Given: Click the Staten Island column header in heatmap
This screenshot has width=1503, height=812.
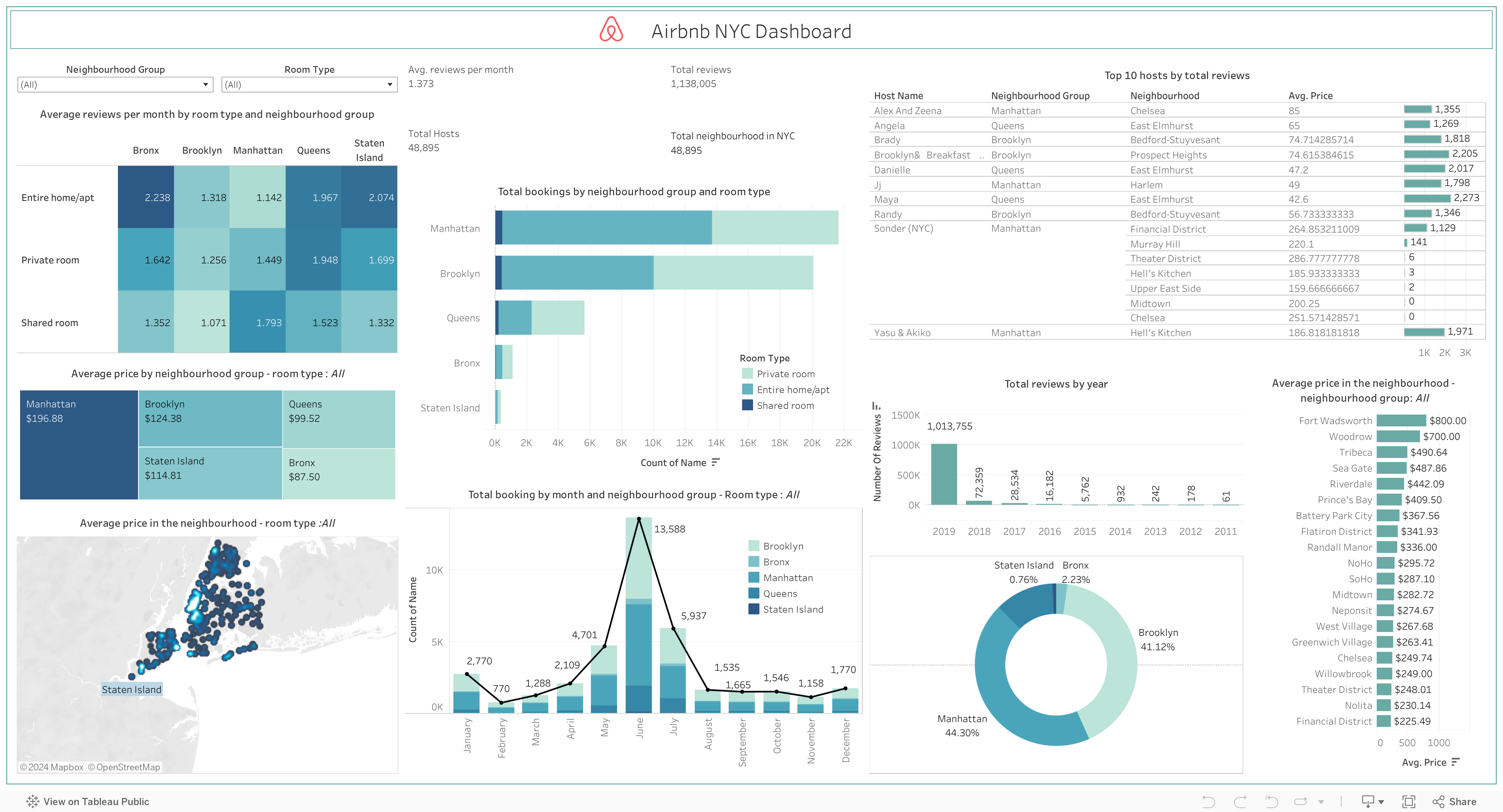Looking at the screenshot, I should (369, 150).
